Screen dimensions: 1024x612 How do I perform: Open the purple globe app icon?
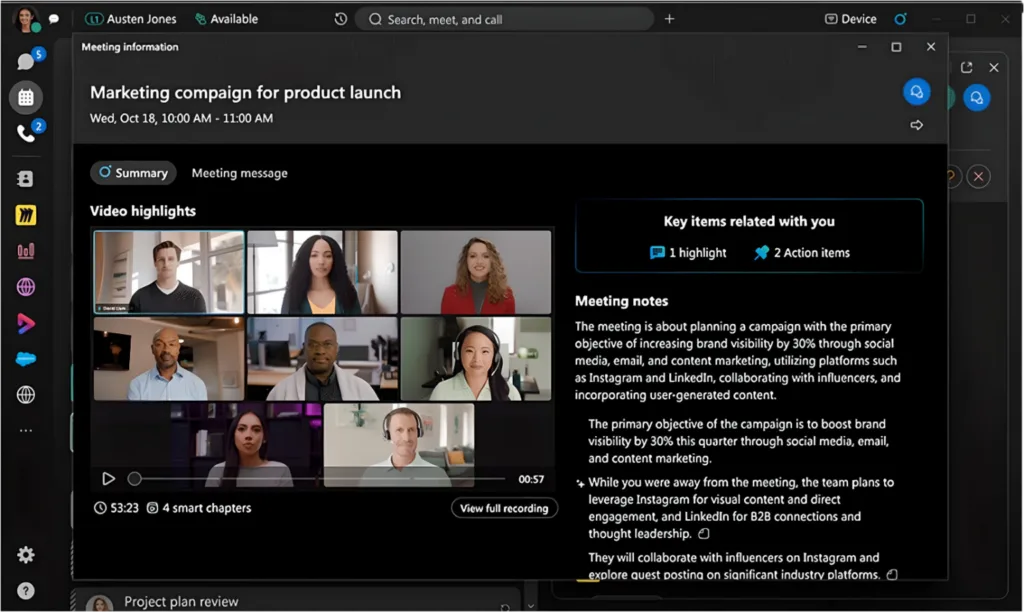coord(27,286)
